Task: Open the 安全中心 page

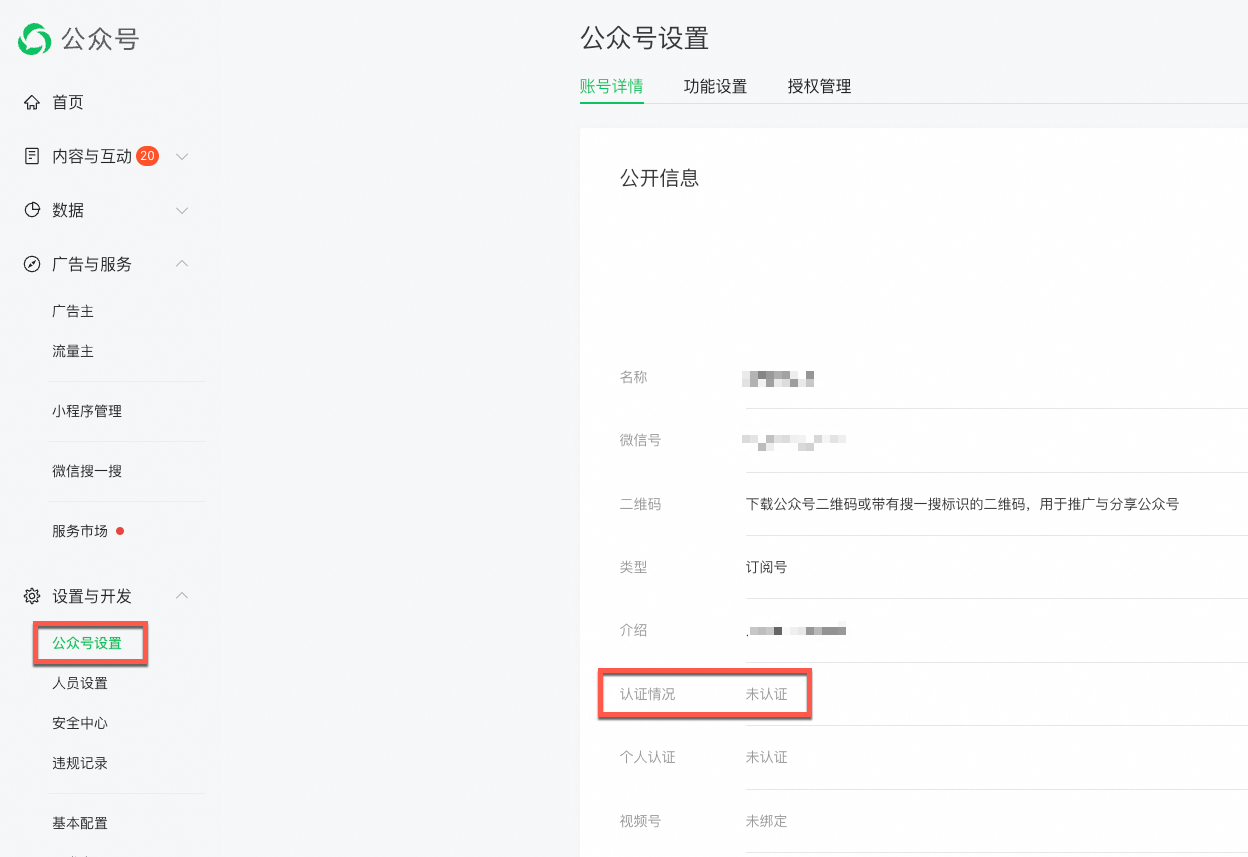Action: 80,723
